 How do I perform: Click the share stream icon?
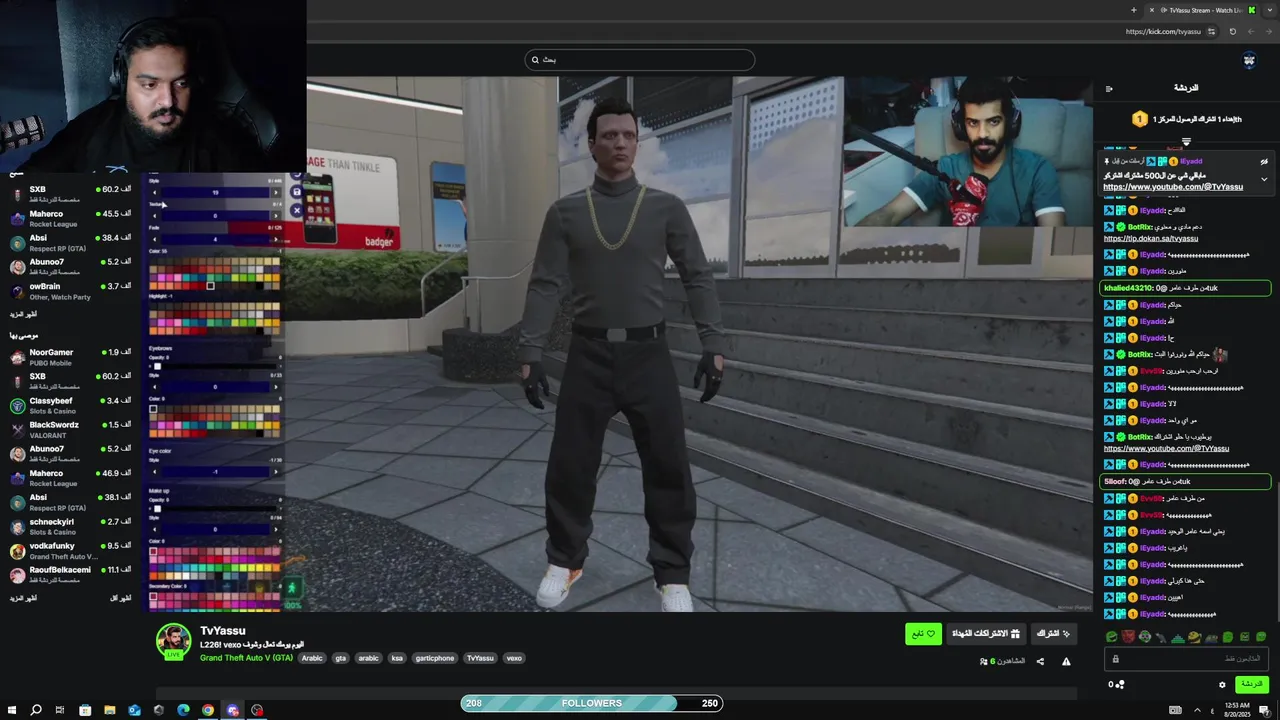point(1040,661)
